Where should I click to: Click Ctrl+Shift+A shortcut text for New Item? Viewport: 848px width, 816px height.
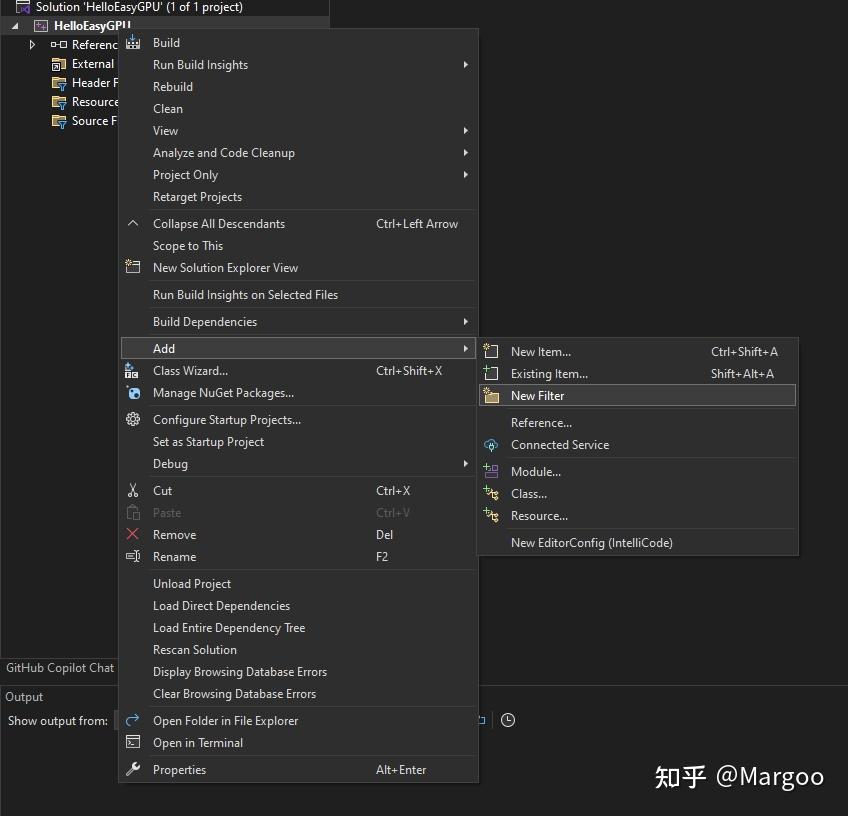pos(744,351)
